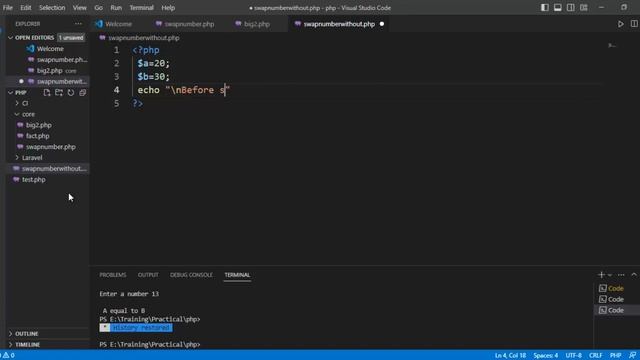Click the editor minimap
The width and height of the screenshot is (640, 360).
(611, 46)
